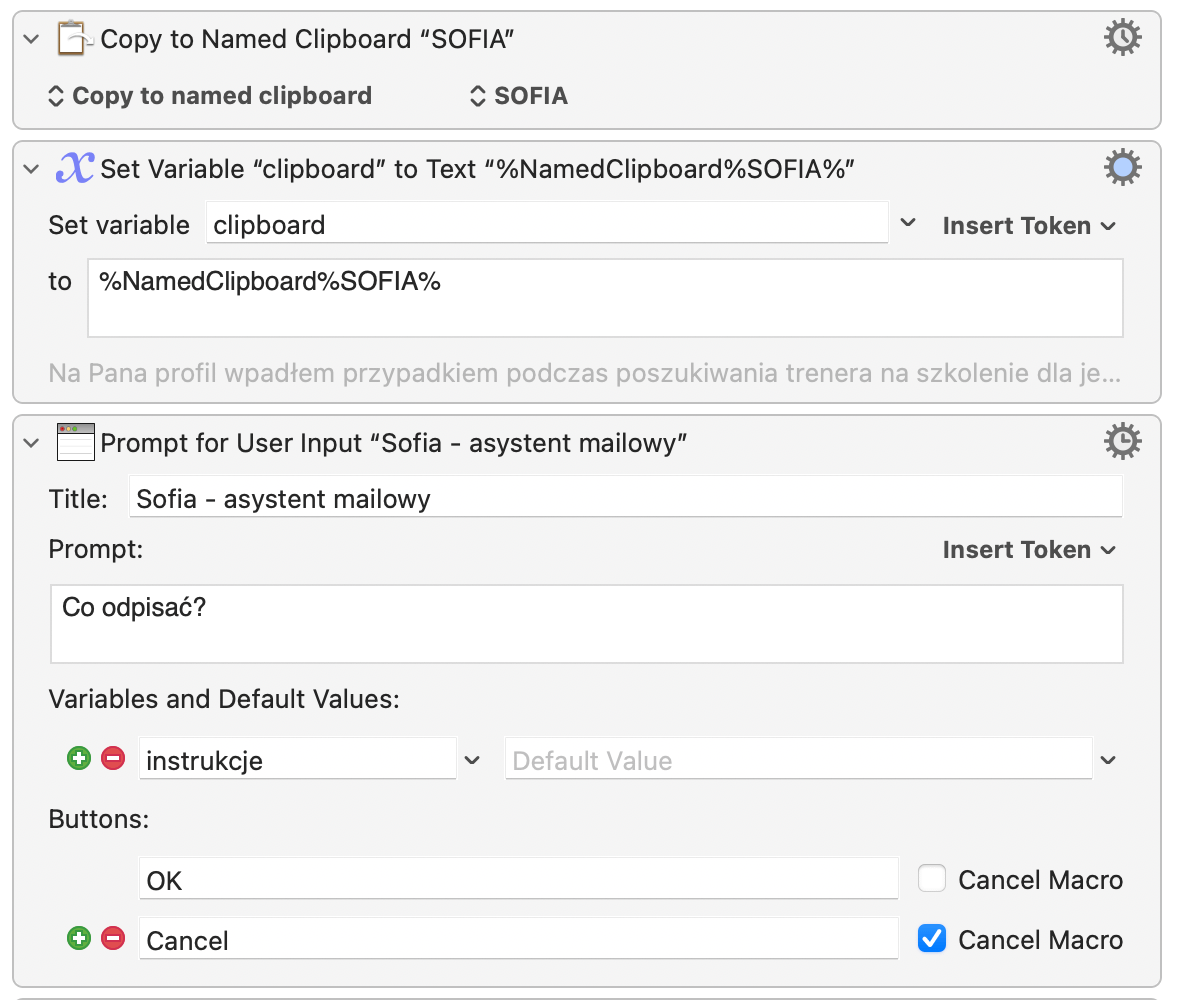Remove the instrukcje variable with red minus
Image resolution: width=1178 pixels, height=1000 pixels.
pyautogui.click(x=113, y=759)
